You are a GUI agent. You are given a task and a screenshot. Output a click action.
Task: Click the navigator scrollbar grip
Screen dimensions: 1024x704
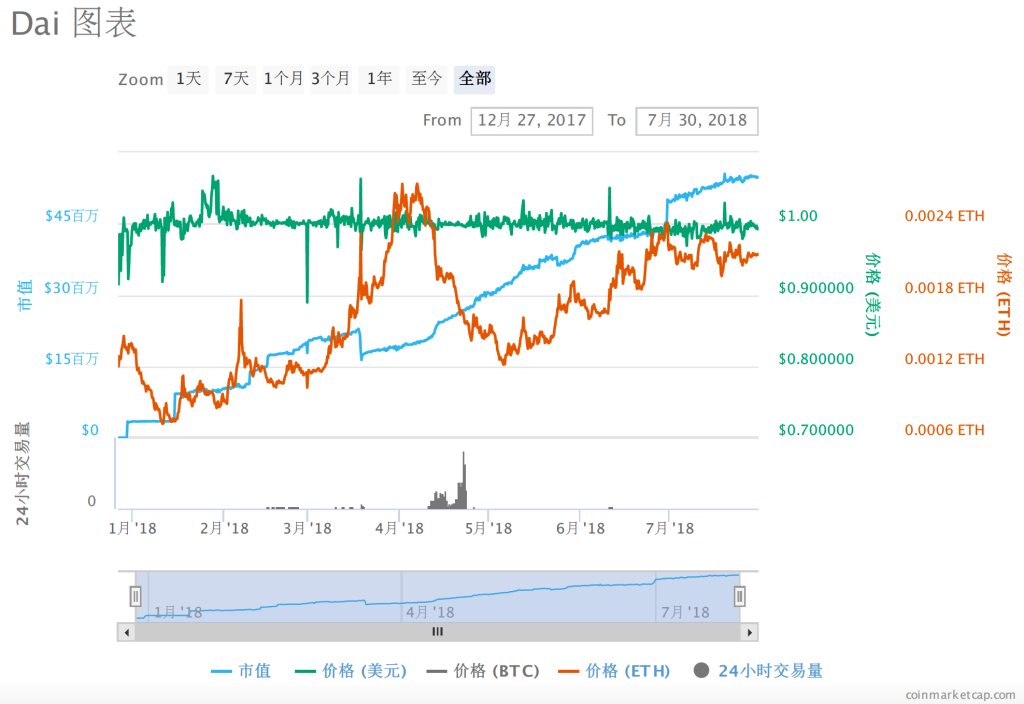(437, 632)
